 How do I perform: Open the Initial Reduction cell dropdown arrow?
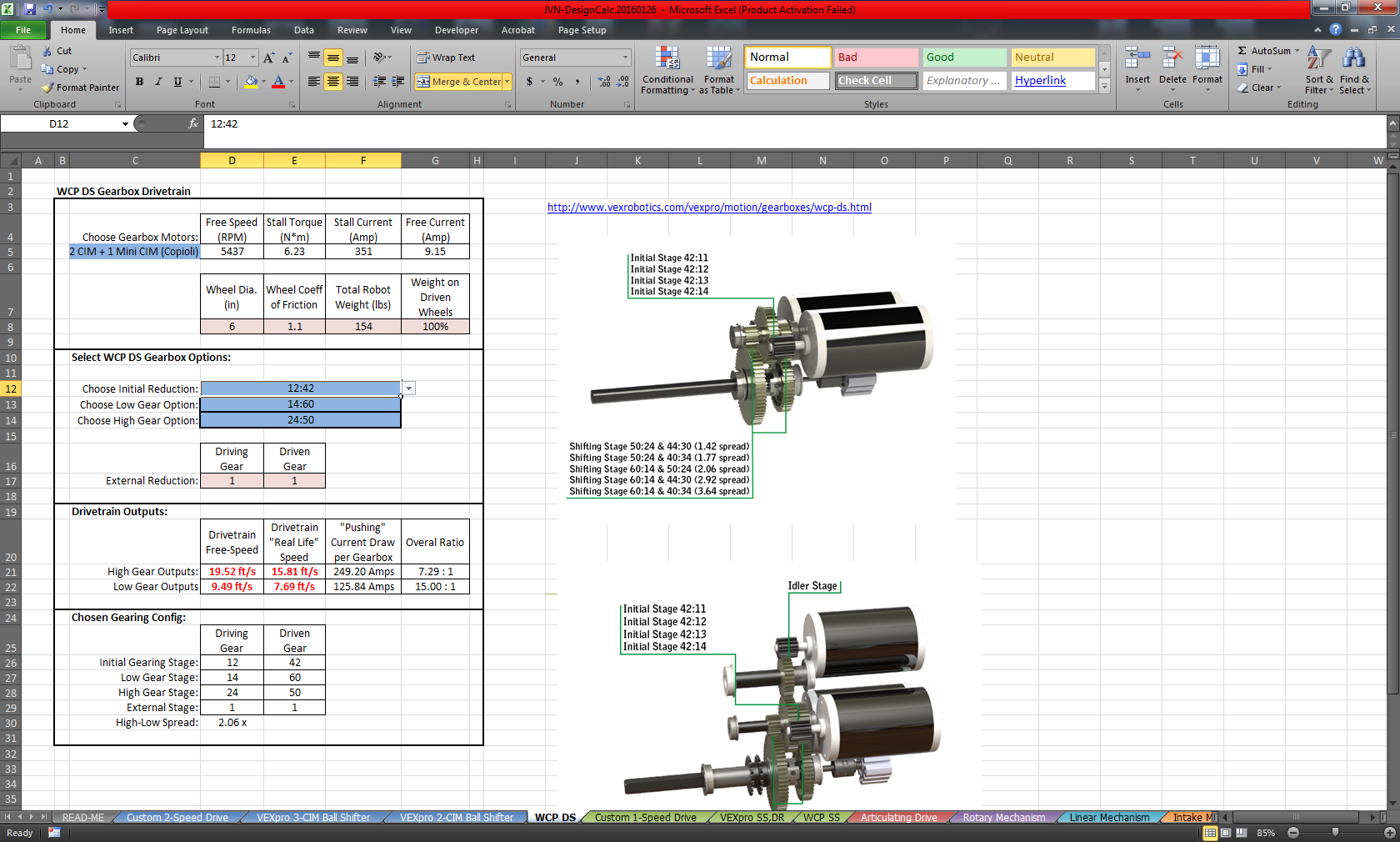408,388
